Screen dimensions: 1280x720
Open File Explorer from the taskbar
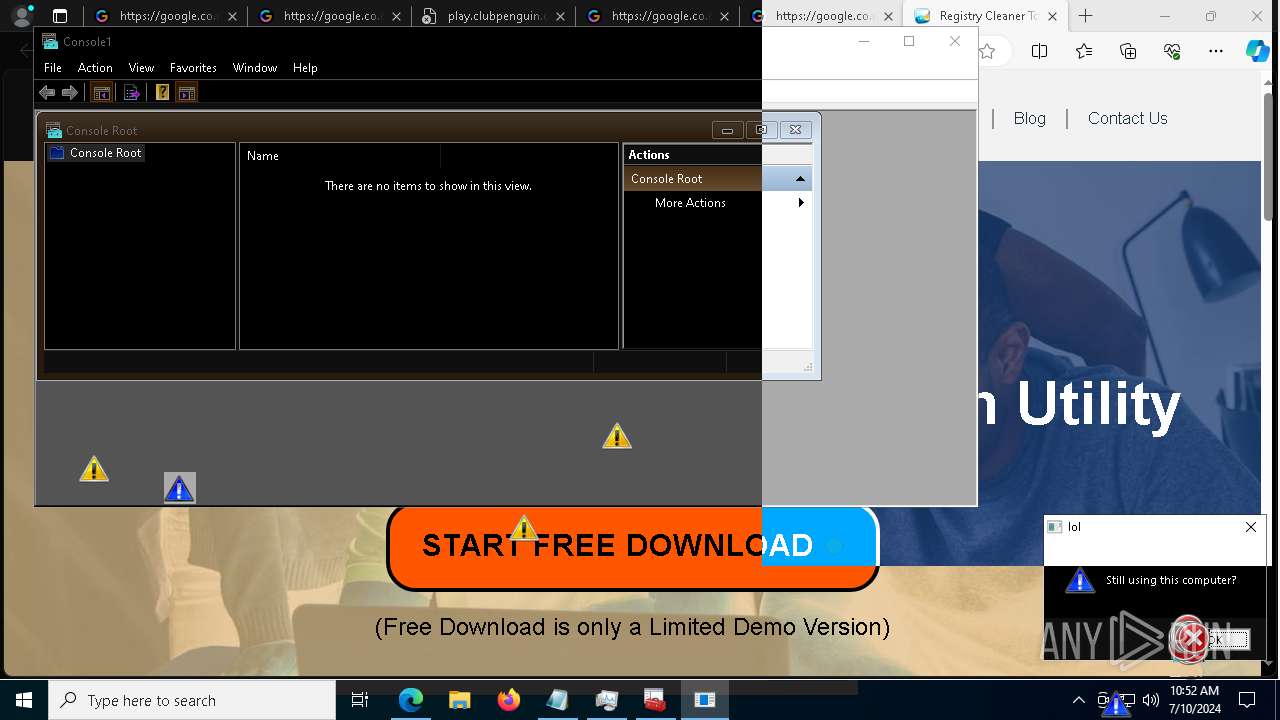459,700
